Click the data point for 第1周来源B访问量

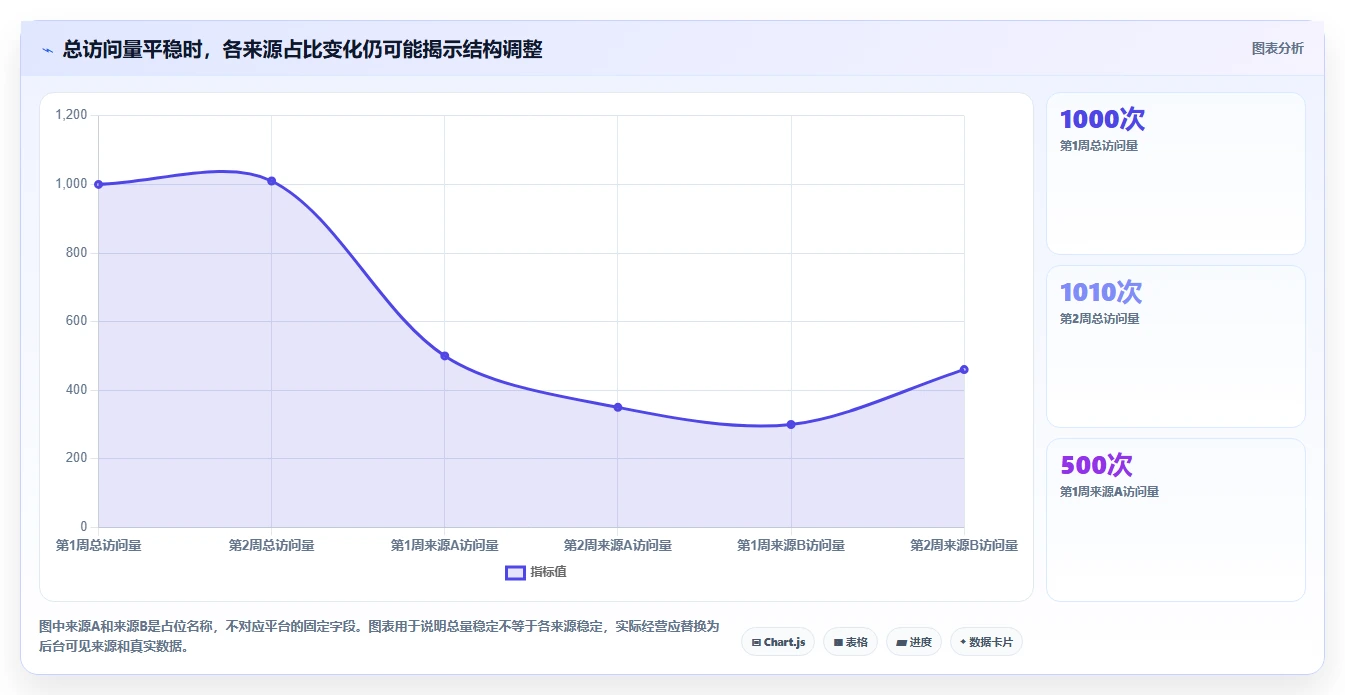(x=791, y=424)
